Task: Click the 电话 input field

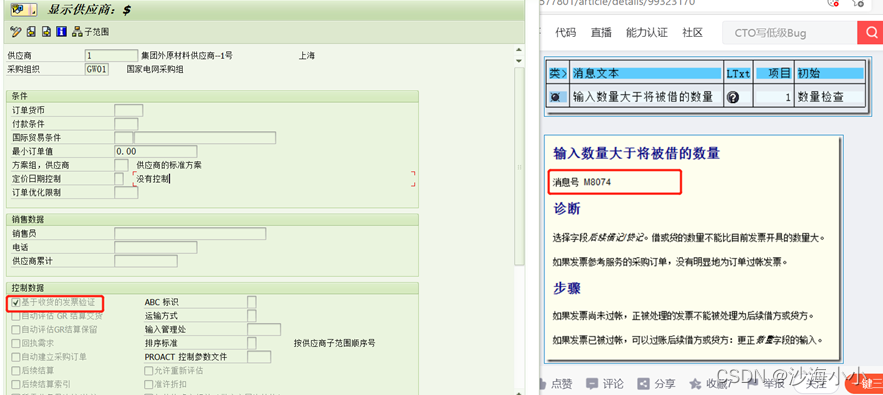Action: click(155, 247)
